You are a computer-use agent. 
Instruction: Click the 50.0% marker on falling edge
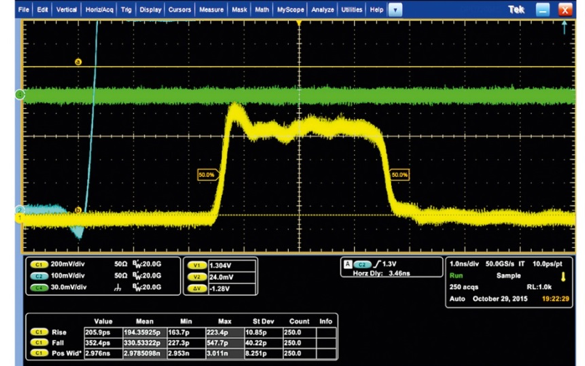[x=400, y=175]
